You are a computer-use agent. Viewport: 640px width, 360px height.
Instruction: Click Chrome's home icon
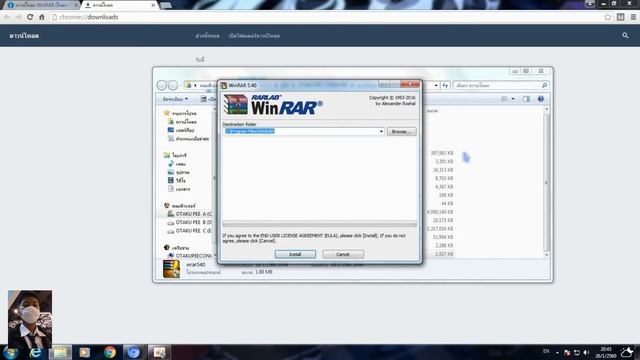[x=42, y=17]
